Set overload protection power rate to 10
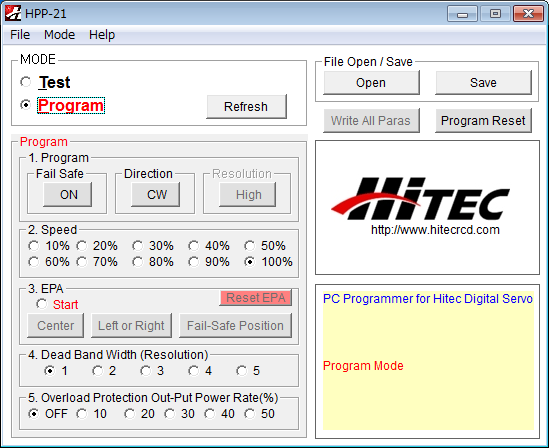This screenshot has height=448, width=549. point(82,414)
